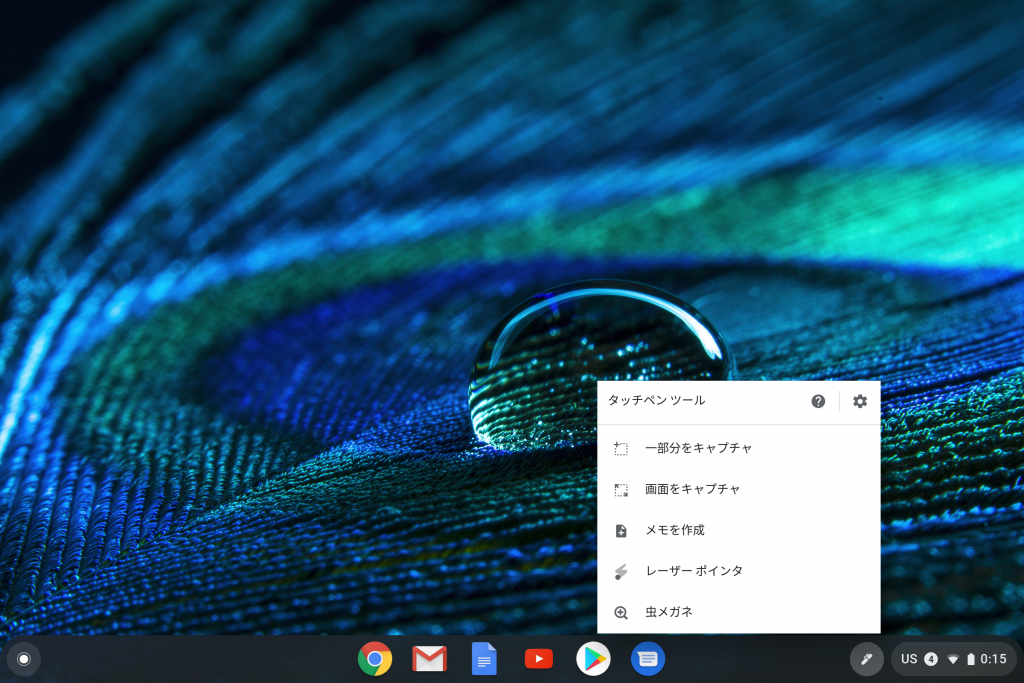Click the laser pointer icon
1024x683 pixels.
[621, 572]
